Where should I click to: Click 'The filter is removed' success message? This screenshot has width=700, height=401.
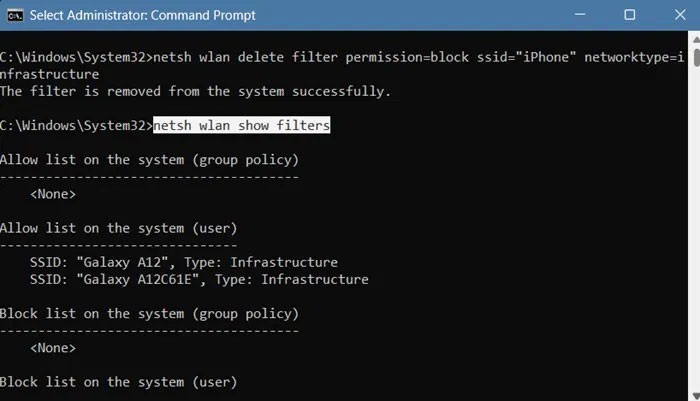click(195, 91)
